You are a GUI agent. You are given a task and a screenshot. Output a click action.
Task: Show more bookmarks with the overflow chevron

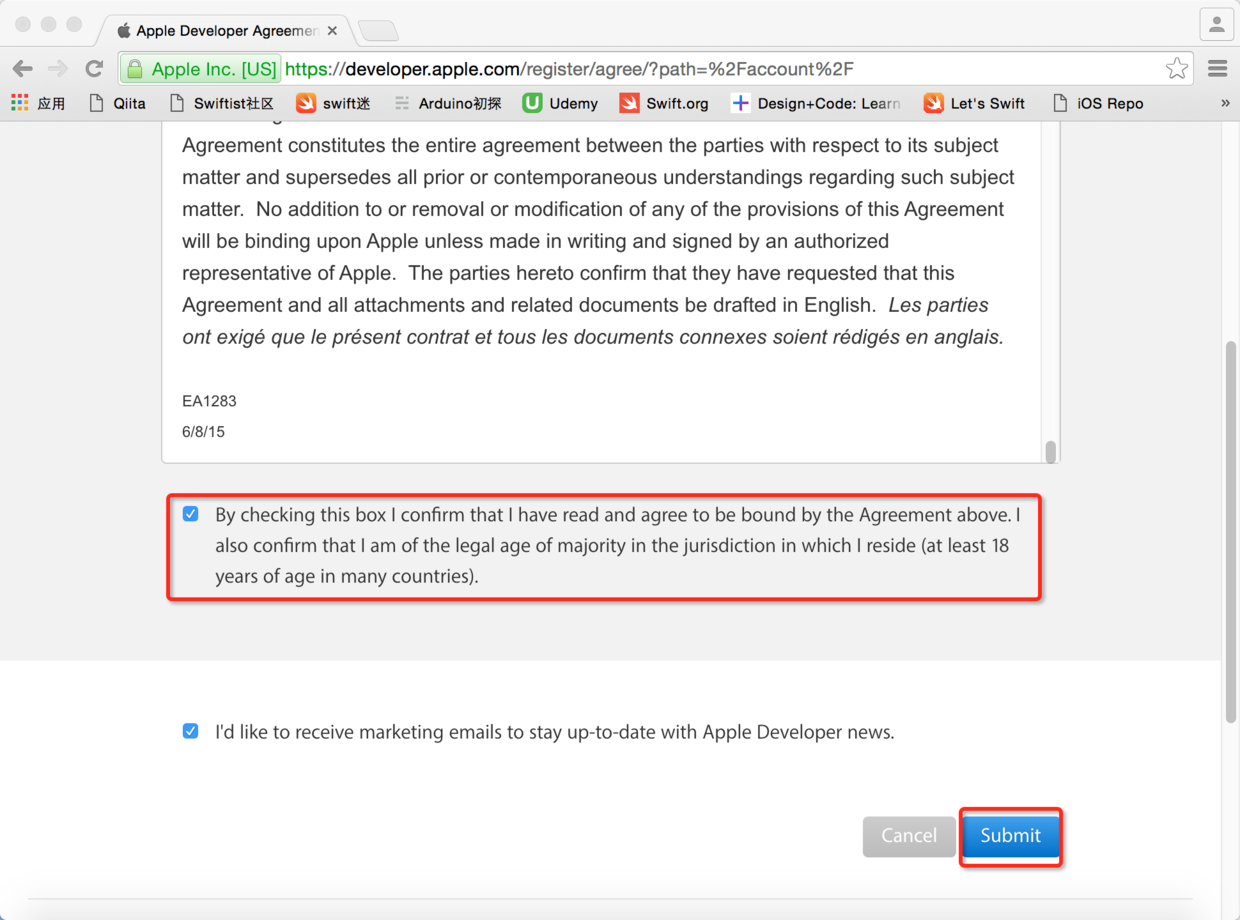pos(1225,103)
